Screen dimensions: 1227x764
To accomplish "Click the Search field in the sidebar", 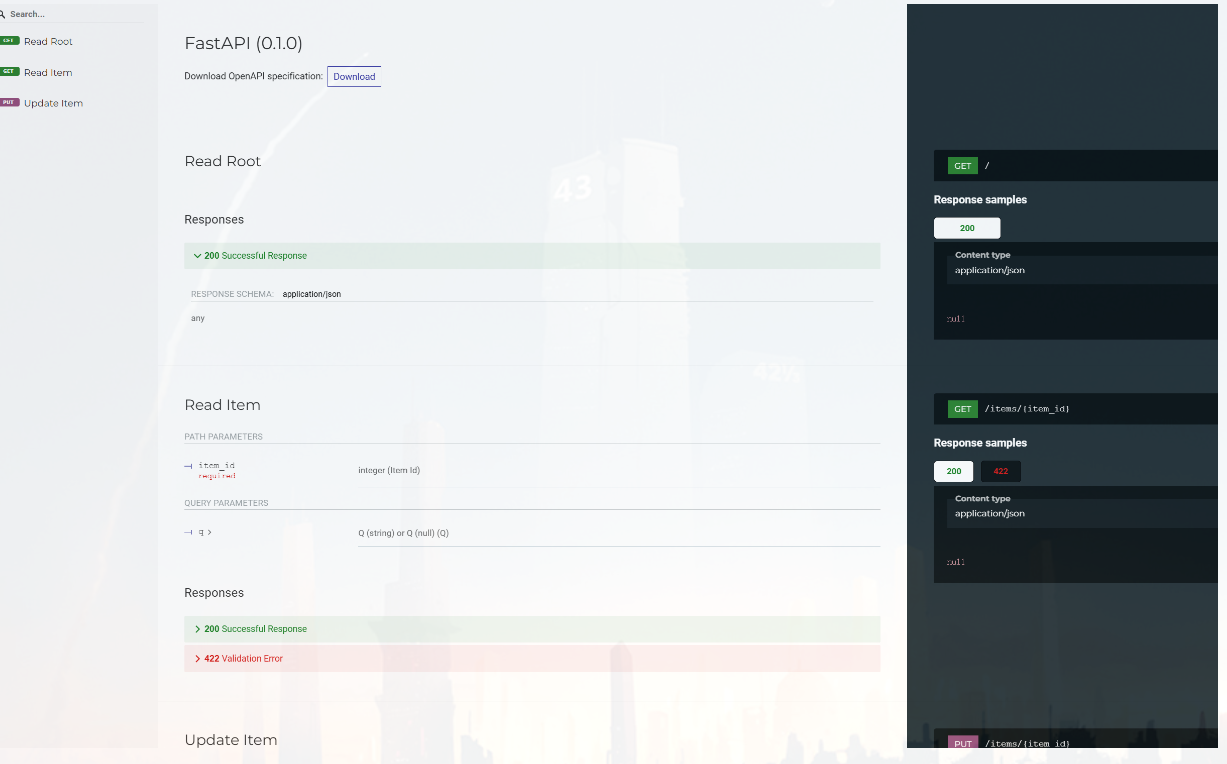I will pos(76,14).
